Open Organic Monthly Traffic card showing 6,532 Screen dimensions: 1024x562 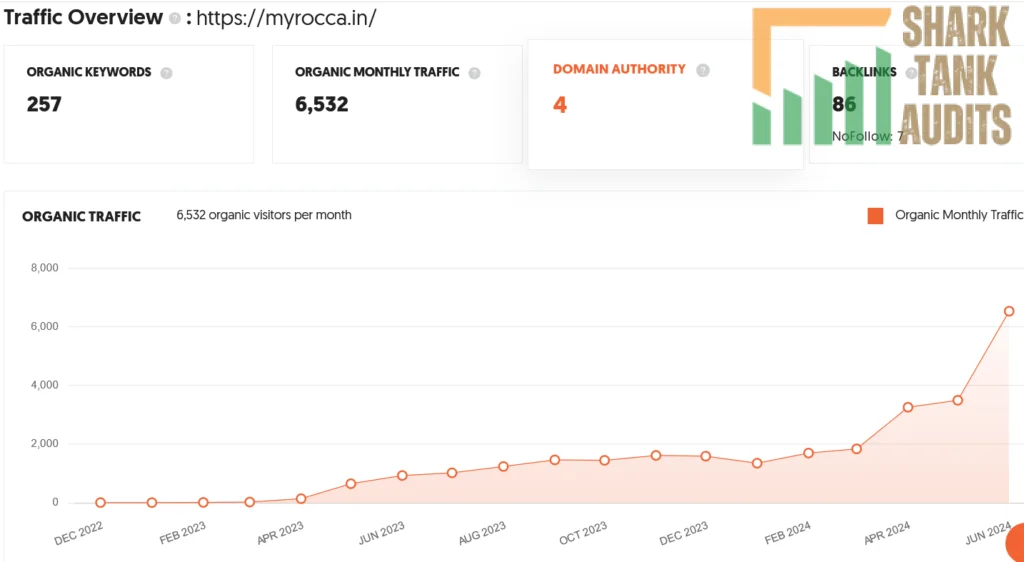(397, 104)
